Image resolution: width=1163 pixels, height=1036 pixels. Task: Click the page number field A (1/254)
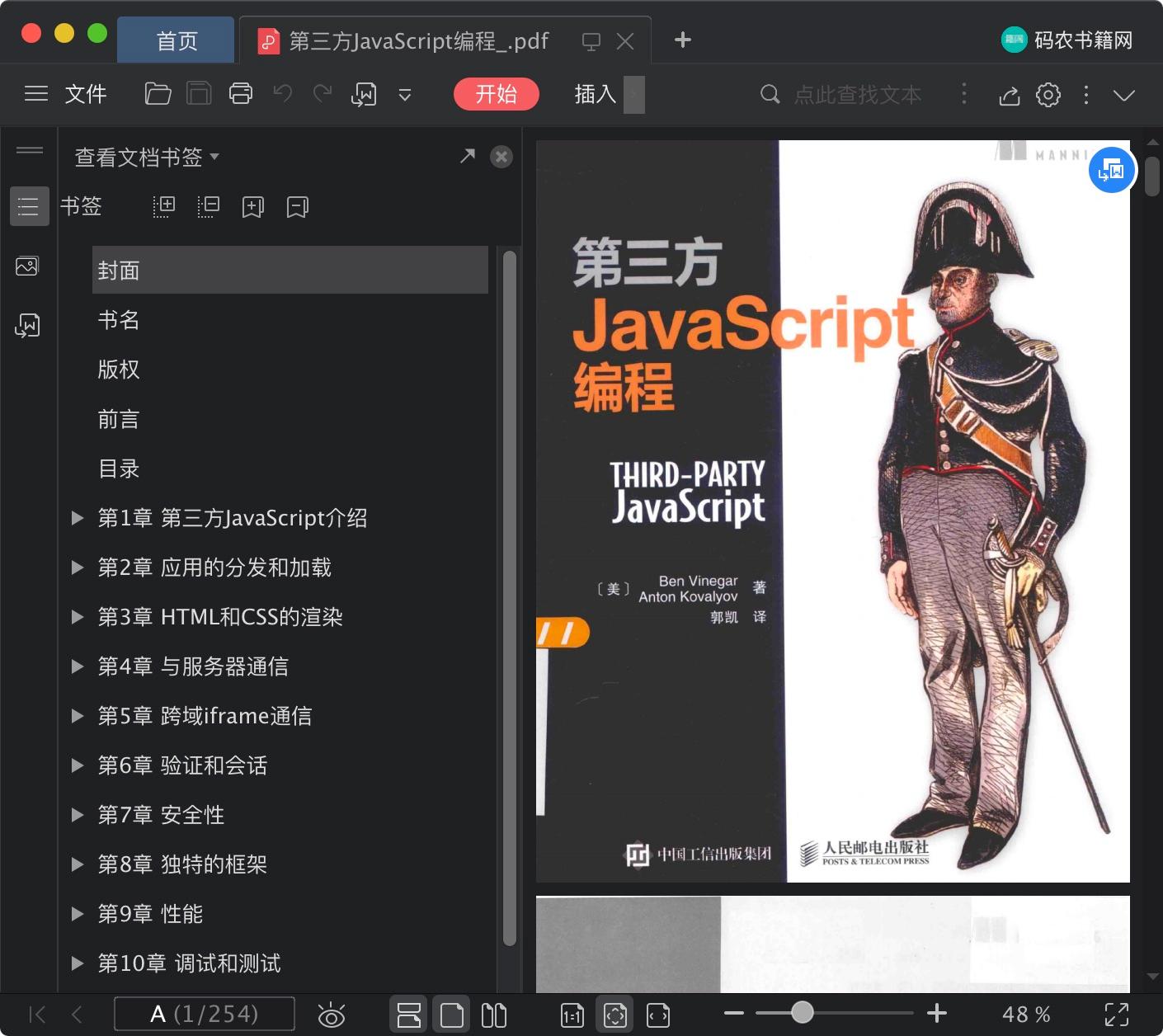click(204, 1014)
